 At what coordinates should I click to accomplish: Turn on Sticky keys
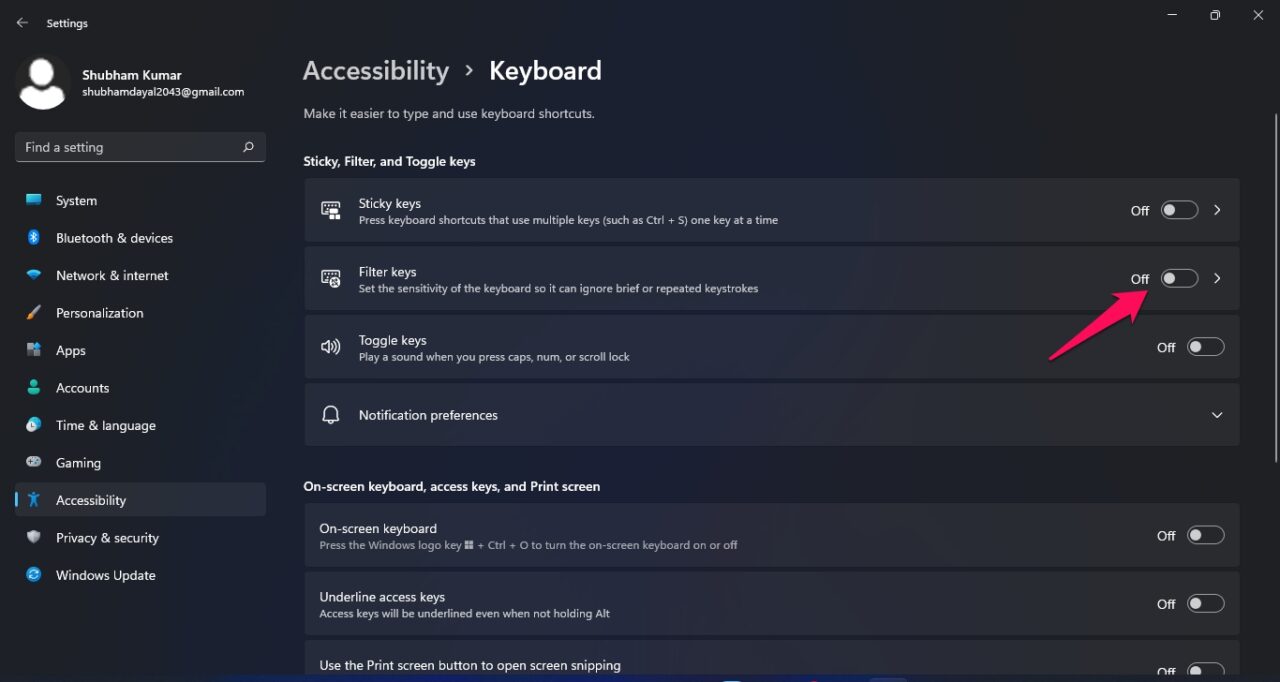1179,210
